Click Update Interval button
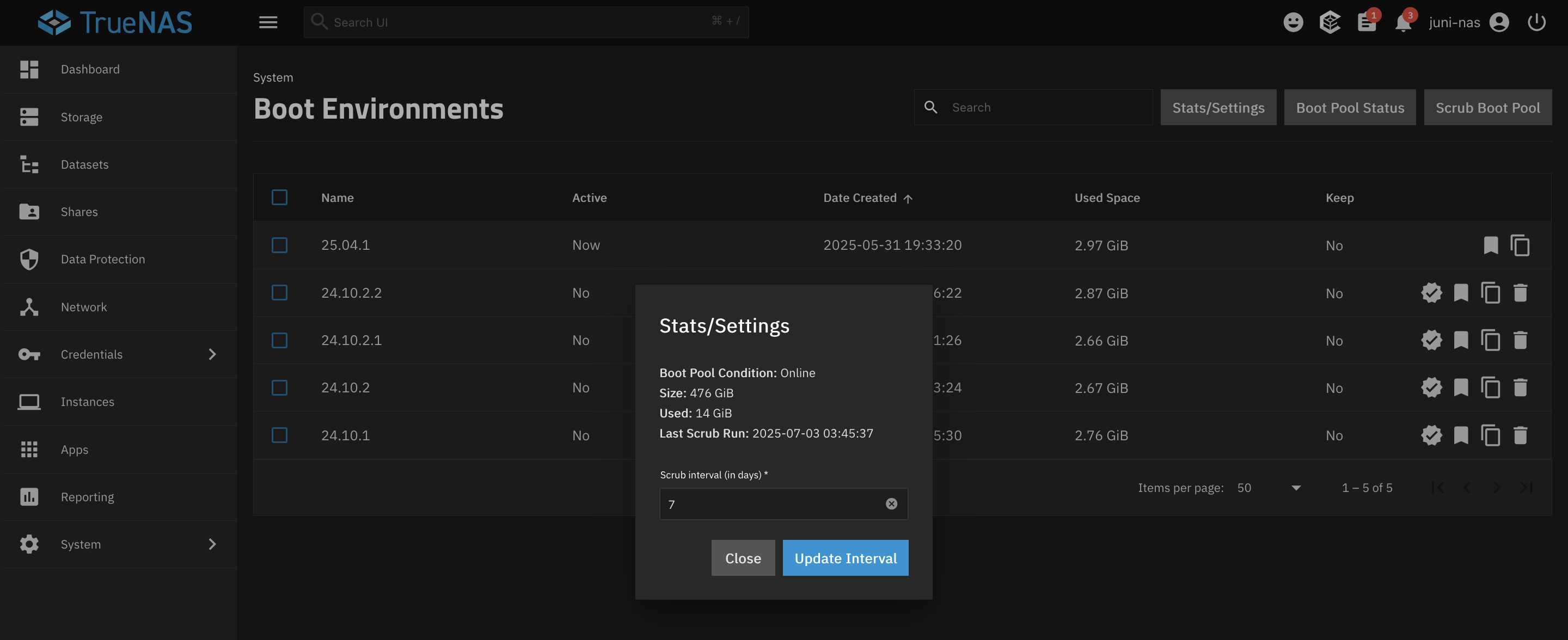1568x640 pixels. [846, 558]
